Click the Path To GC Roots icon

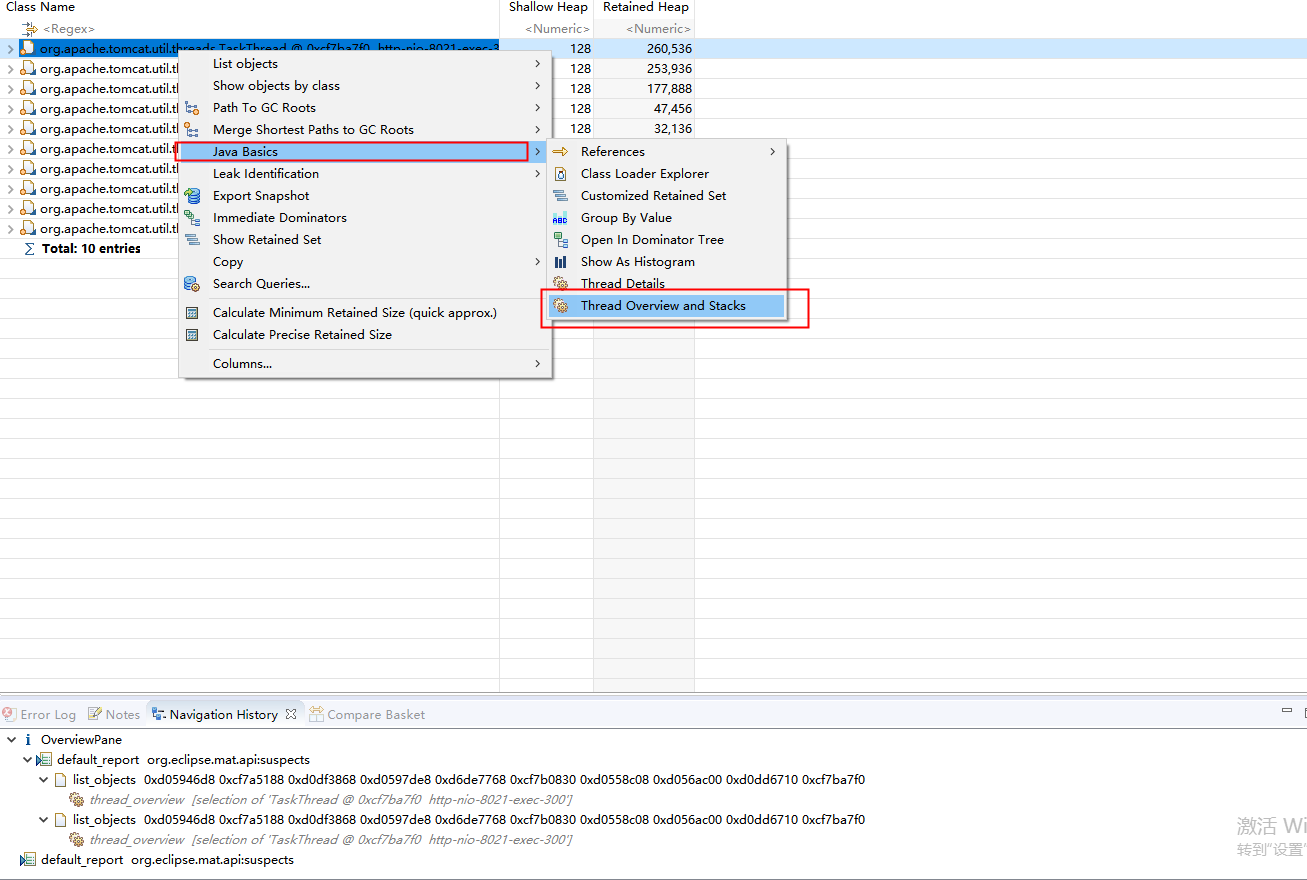(193, 108)
